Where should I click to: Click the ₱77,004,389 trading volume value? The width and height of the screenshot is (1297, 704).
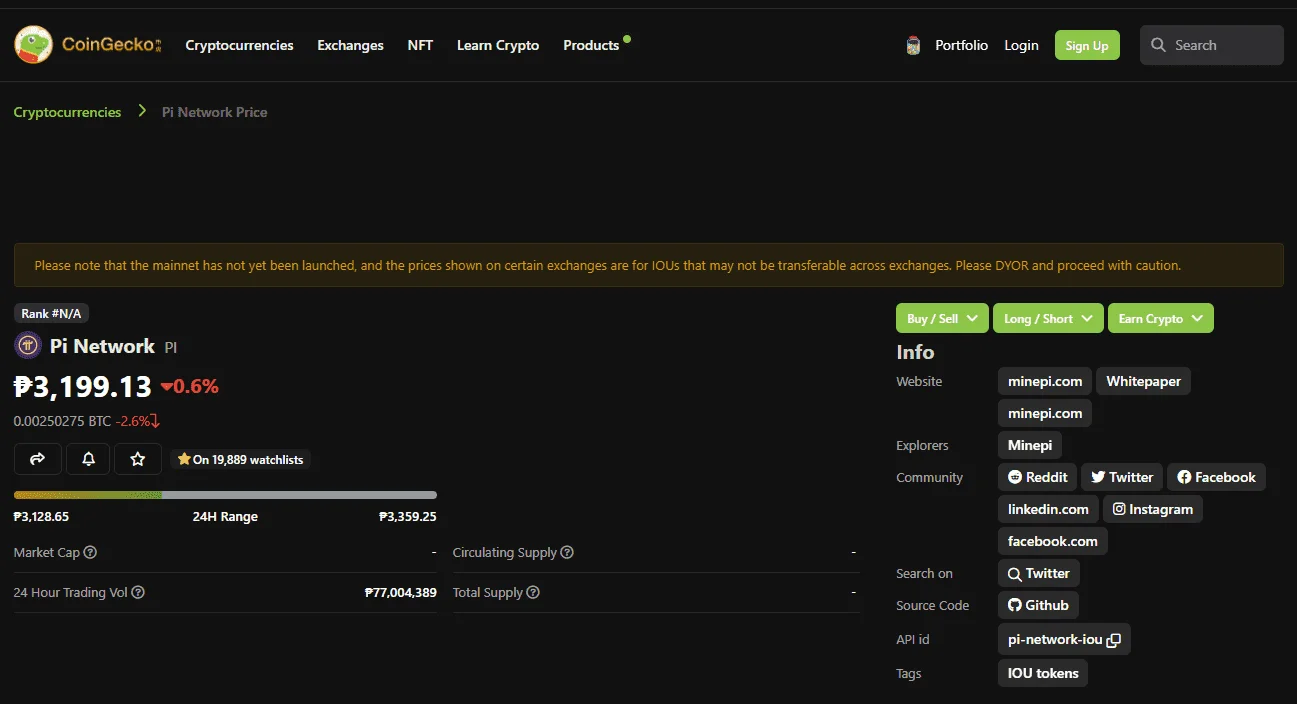401,592
